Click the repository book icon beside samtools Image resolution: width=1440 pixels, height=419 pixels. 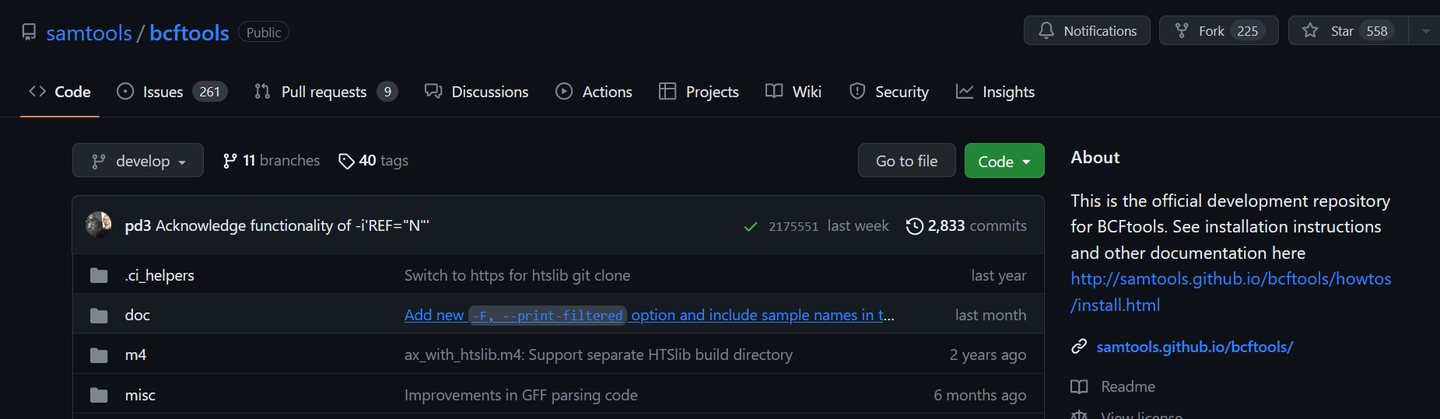click(29, 32)
